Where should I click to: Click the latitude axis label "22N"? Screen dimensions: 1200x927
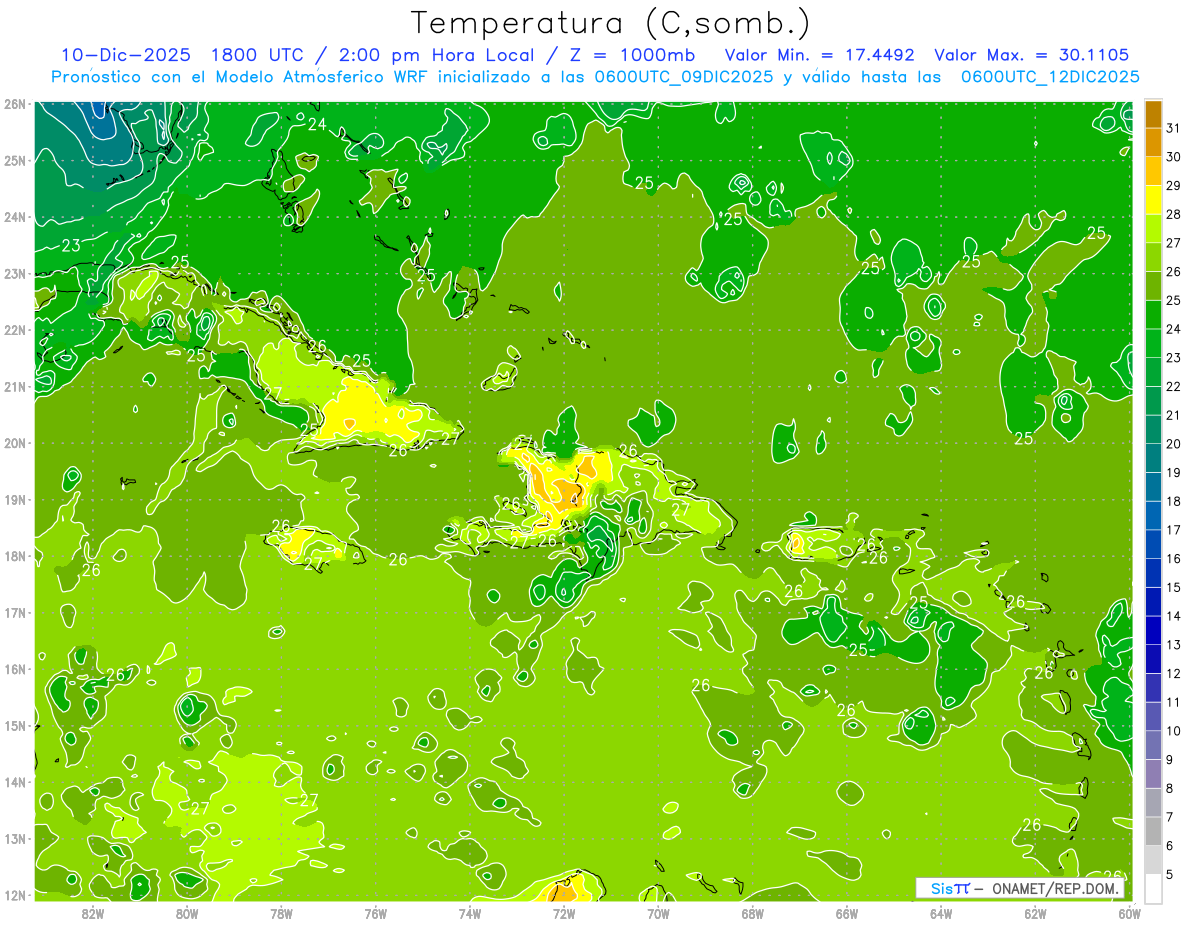pyautogui.click(x=15, y=330)
